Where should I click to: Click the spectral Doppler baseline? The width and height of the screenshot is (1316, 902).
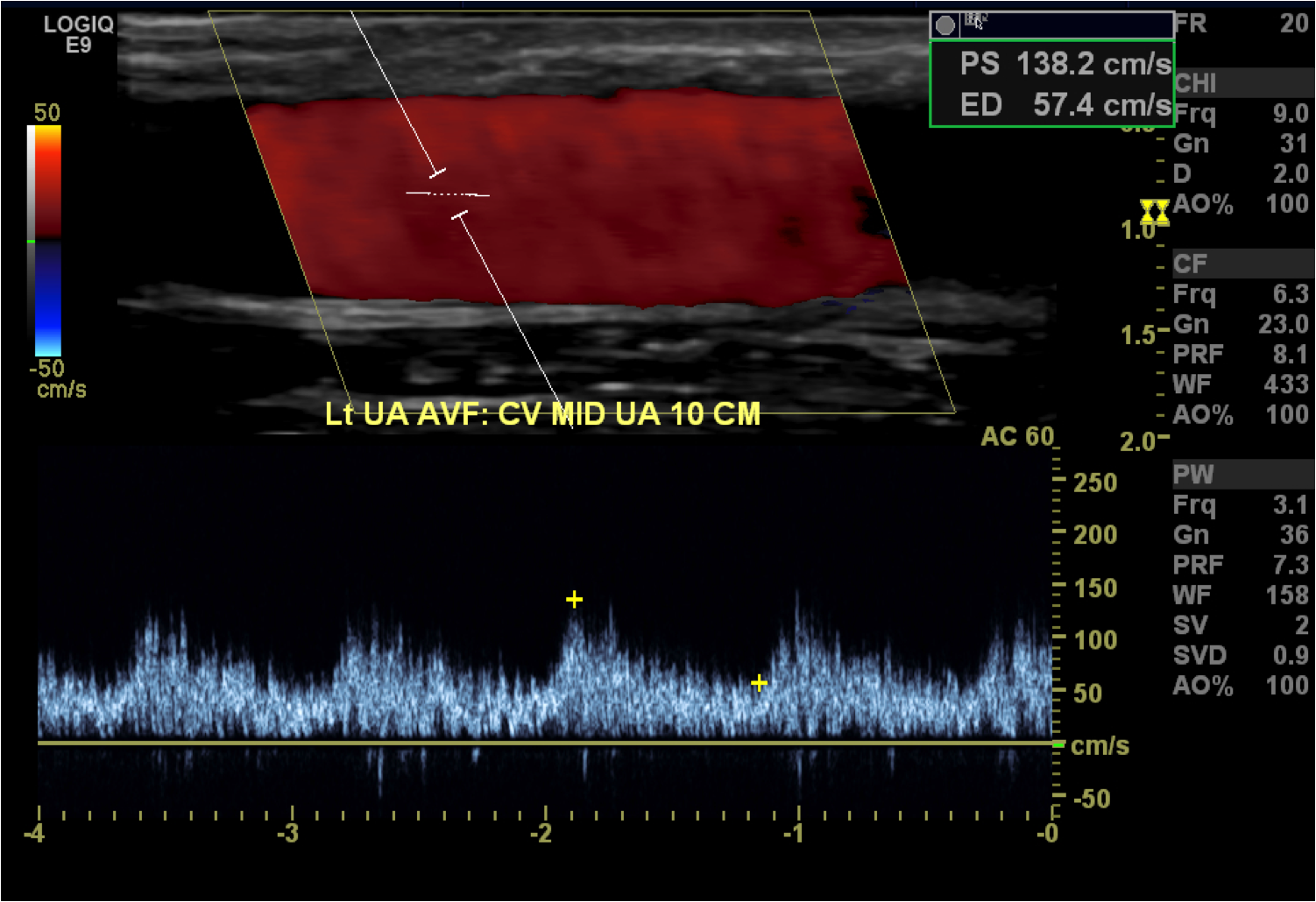point(543,743)
